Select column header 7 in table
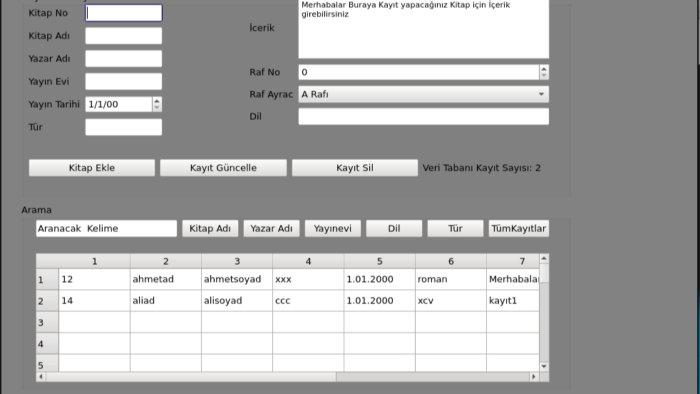The image size is (700, 394). tap(513, 261)
